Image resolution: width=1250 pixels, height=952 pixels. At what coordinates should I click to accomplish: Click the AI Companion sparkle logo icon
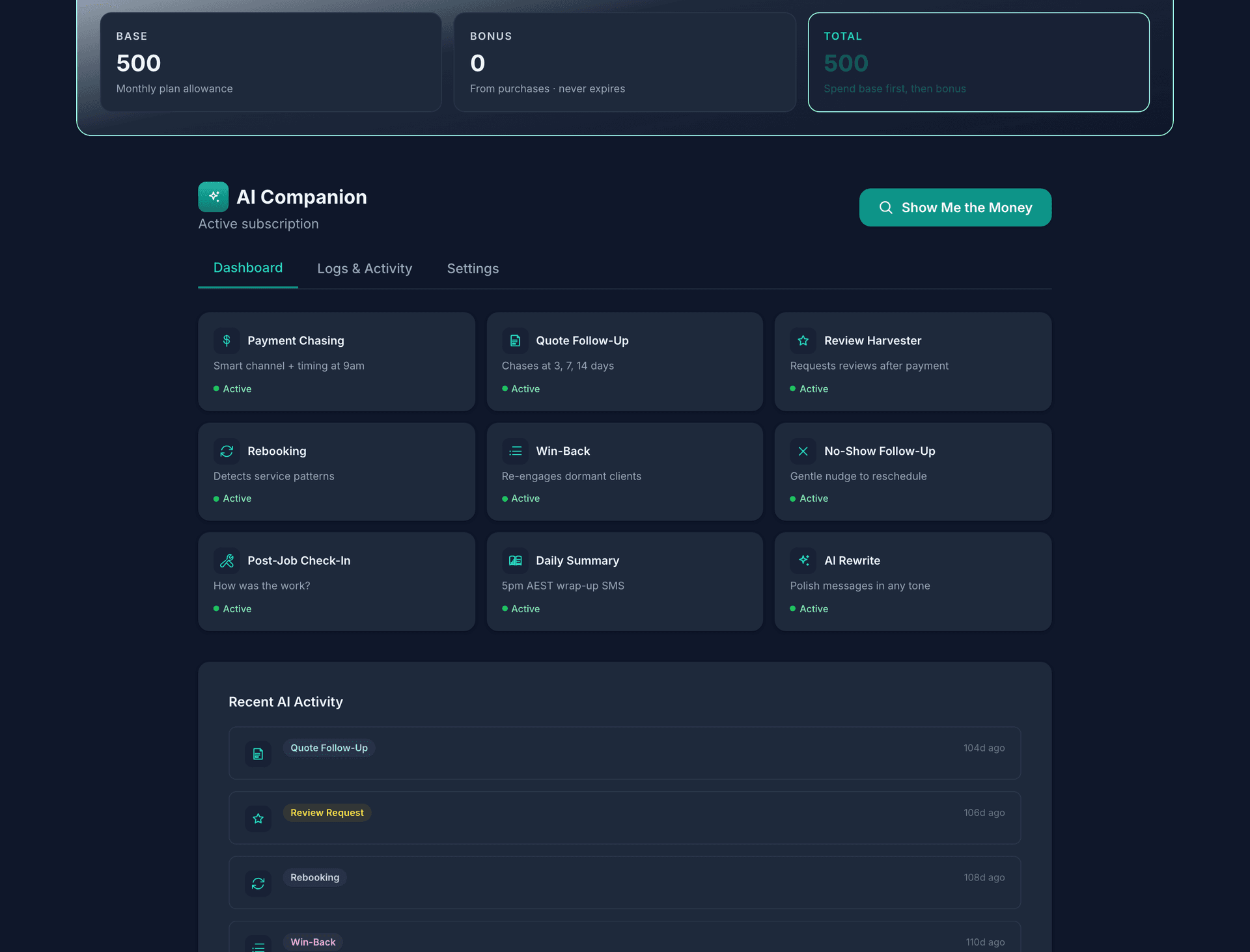tap(213, 197)
